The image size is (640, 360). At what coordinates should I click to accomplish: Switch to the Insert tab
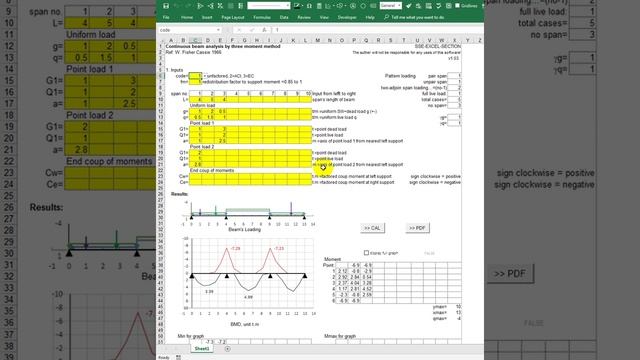207,17
